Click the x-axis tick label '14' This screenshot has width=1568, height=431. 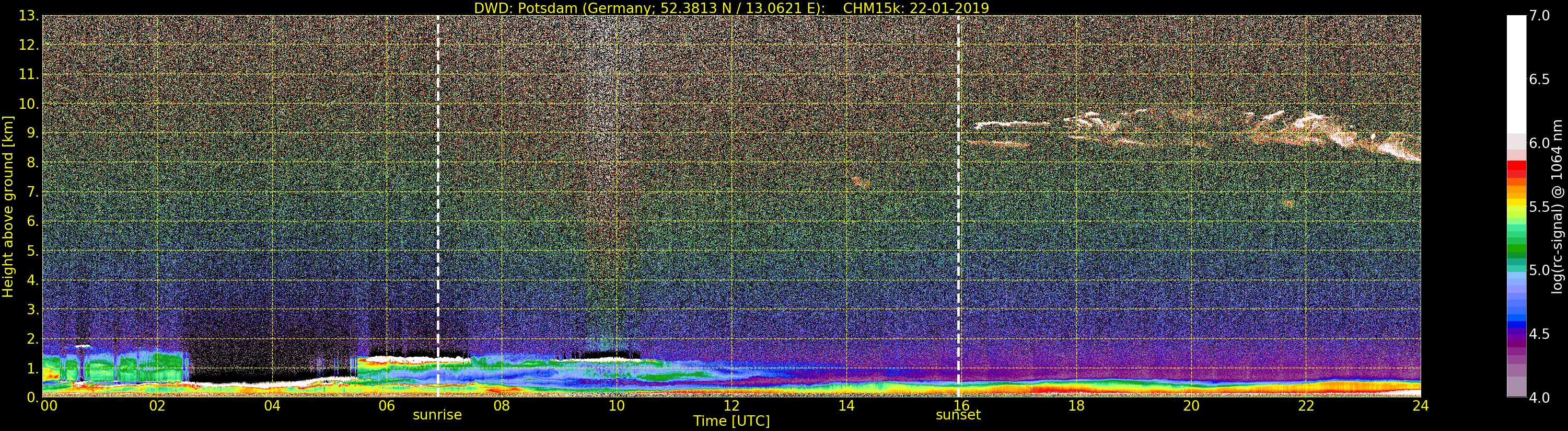tap(846, 405)
